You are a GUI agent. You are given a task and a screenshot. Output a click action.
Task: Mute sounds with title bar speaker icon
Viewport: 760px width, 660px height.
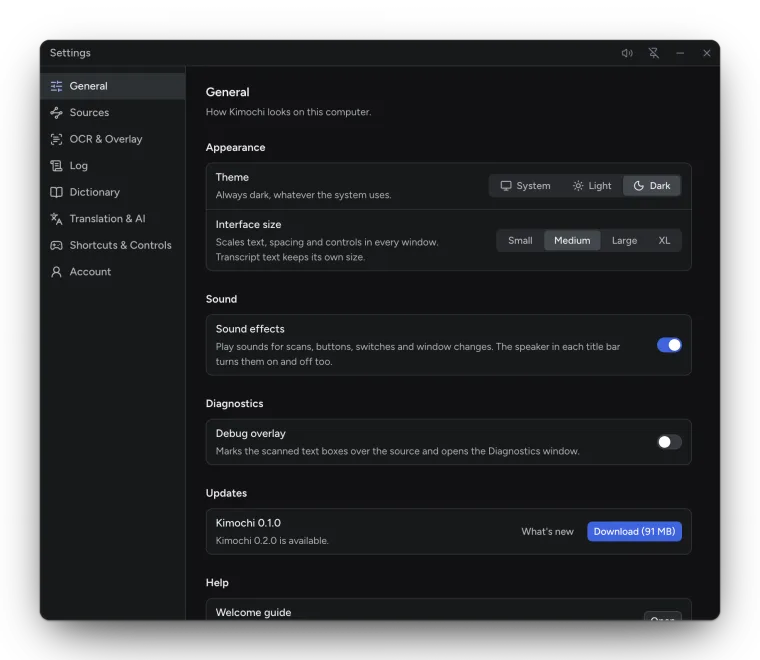(x=627, y=53)
